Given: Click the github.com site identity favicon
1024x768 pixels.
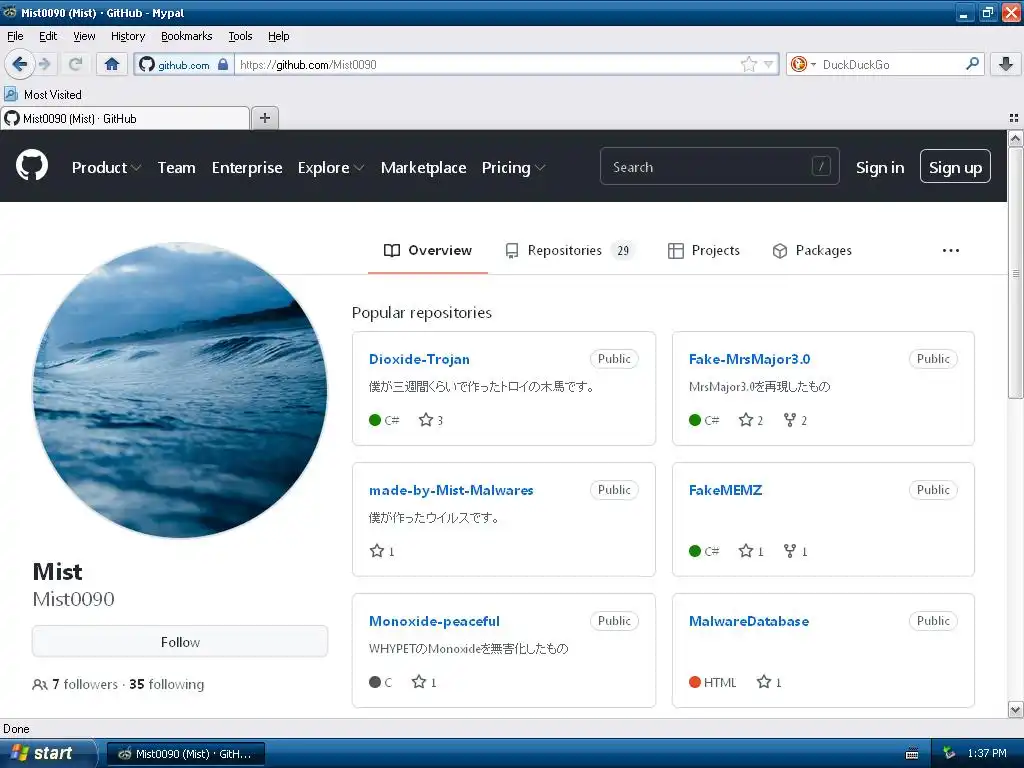Looking at the screenshot, I should 147,64.
